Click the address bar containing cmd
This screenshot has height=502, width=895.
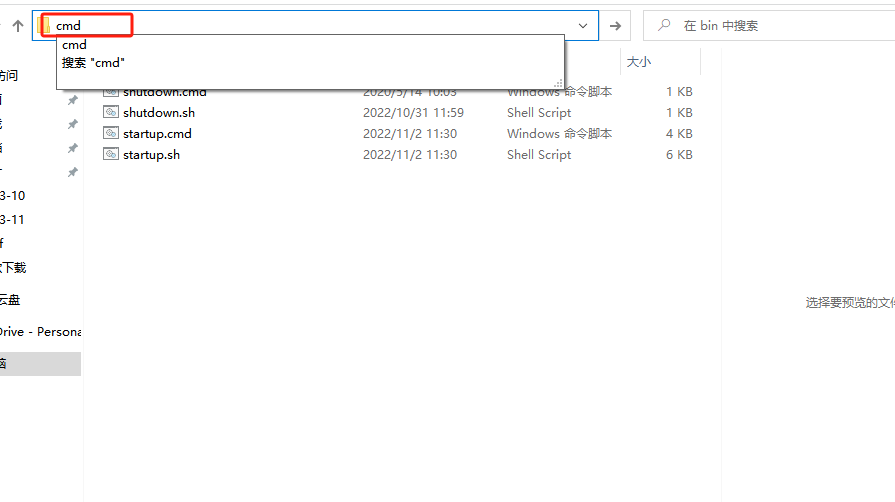pos(315,26)
